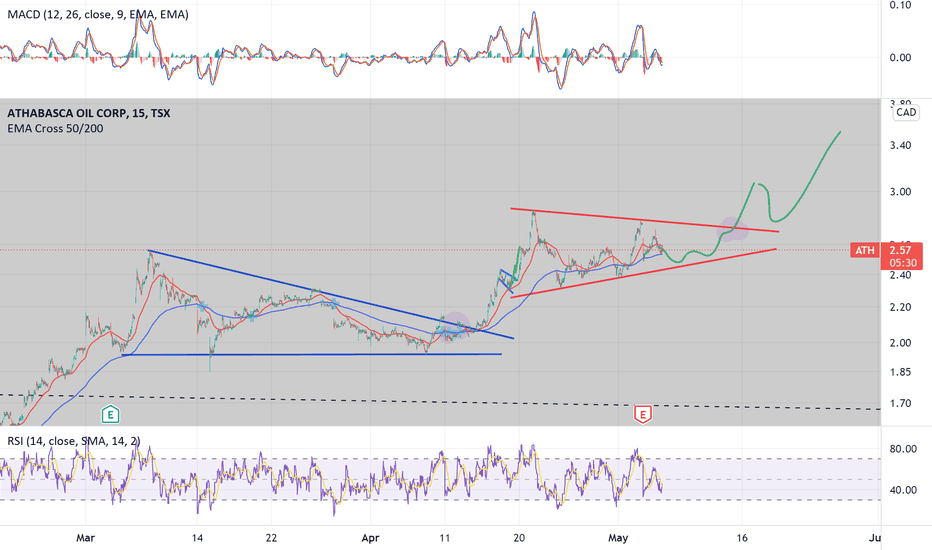This screenshot has width=932, height=550.
Task: Open the RSI indicator legend
Action: 74,441
